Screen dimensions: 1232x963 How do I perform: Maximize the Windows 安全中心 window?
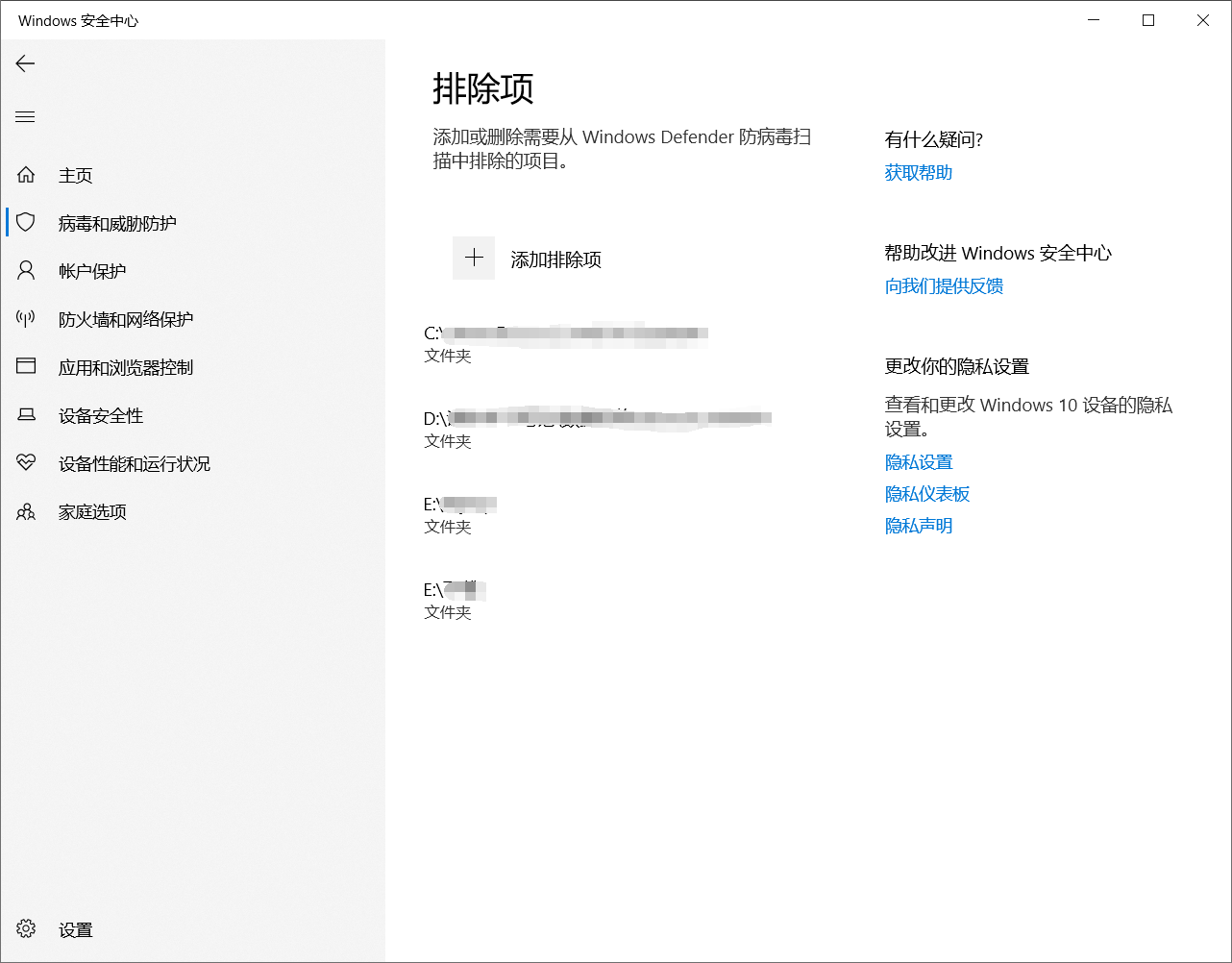[1148, 20]
